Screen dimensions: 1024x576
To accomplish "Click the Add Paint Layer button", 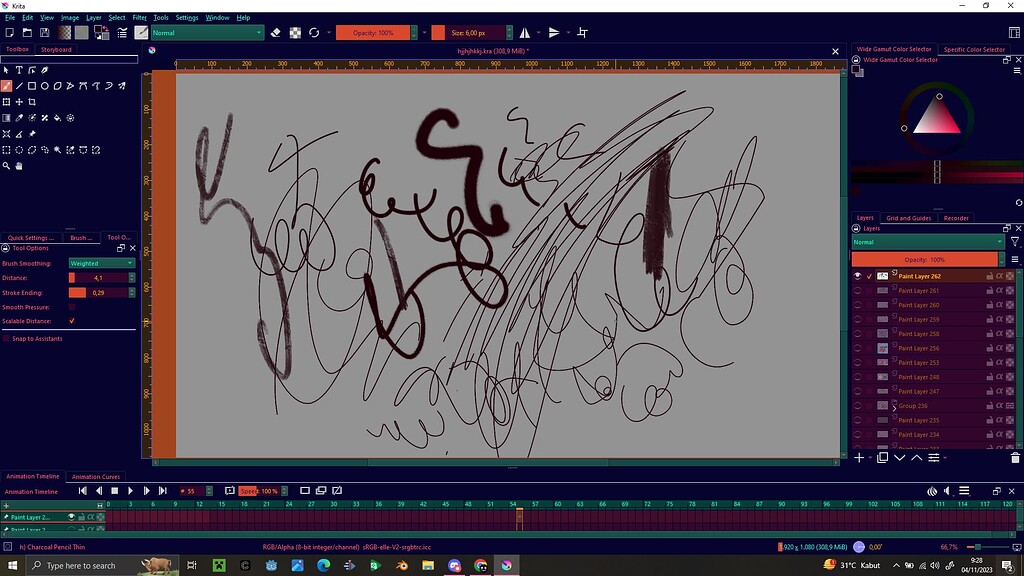I will point(858,457).
